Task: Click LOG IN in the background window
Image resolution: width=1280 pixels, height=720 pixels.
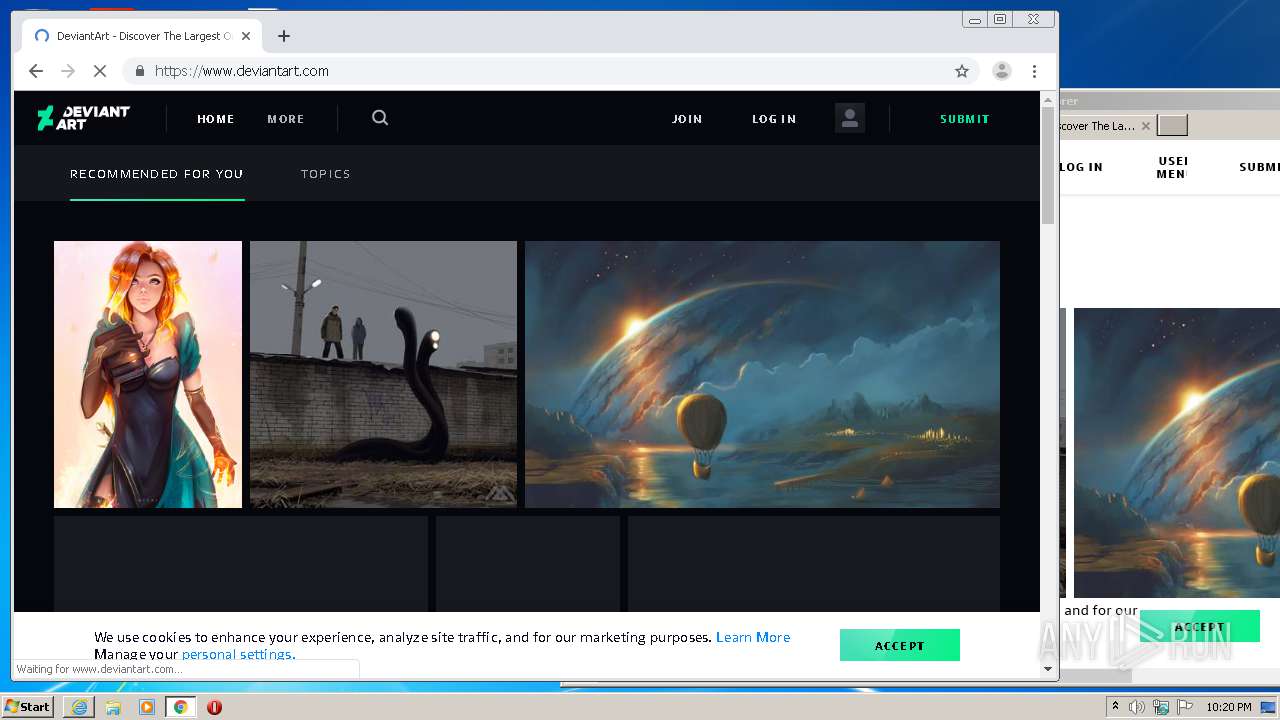Action: tap(1081, 167)
